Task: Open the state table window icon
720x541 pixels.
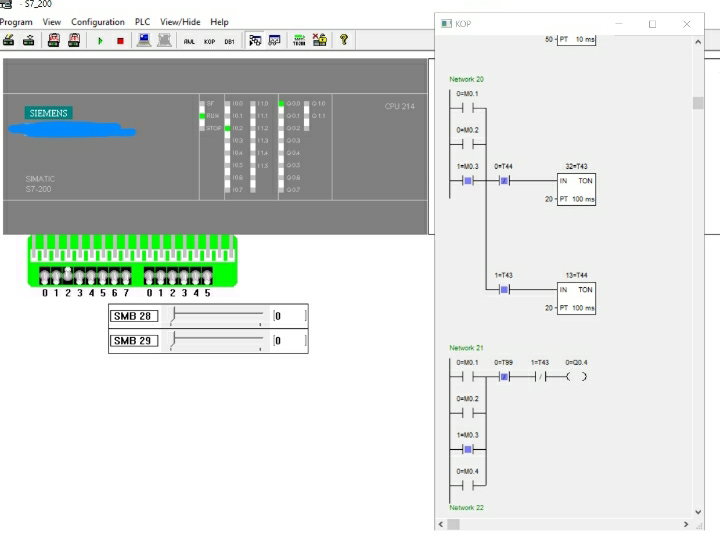Action: (275, 40)
